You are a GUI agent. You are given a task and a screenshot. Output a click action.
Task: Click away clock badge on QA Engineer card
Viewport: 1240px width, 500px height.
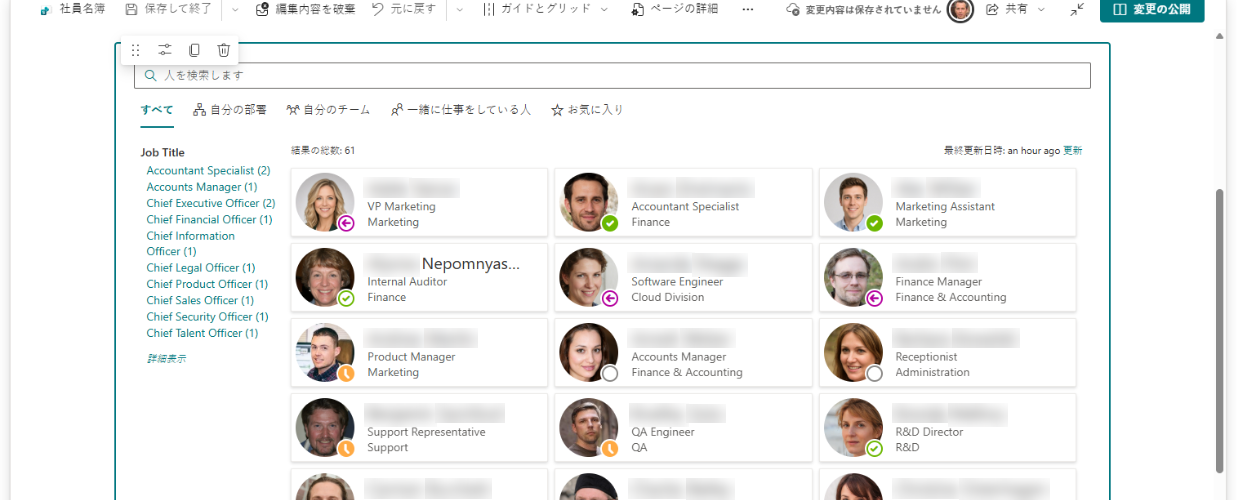click(610, 448)
